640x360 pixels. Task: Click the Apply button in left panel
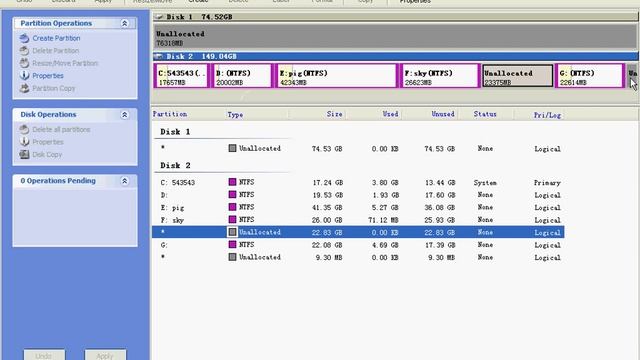coord(105,355)
